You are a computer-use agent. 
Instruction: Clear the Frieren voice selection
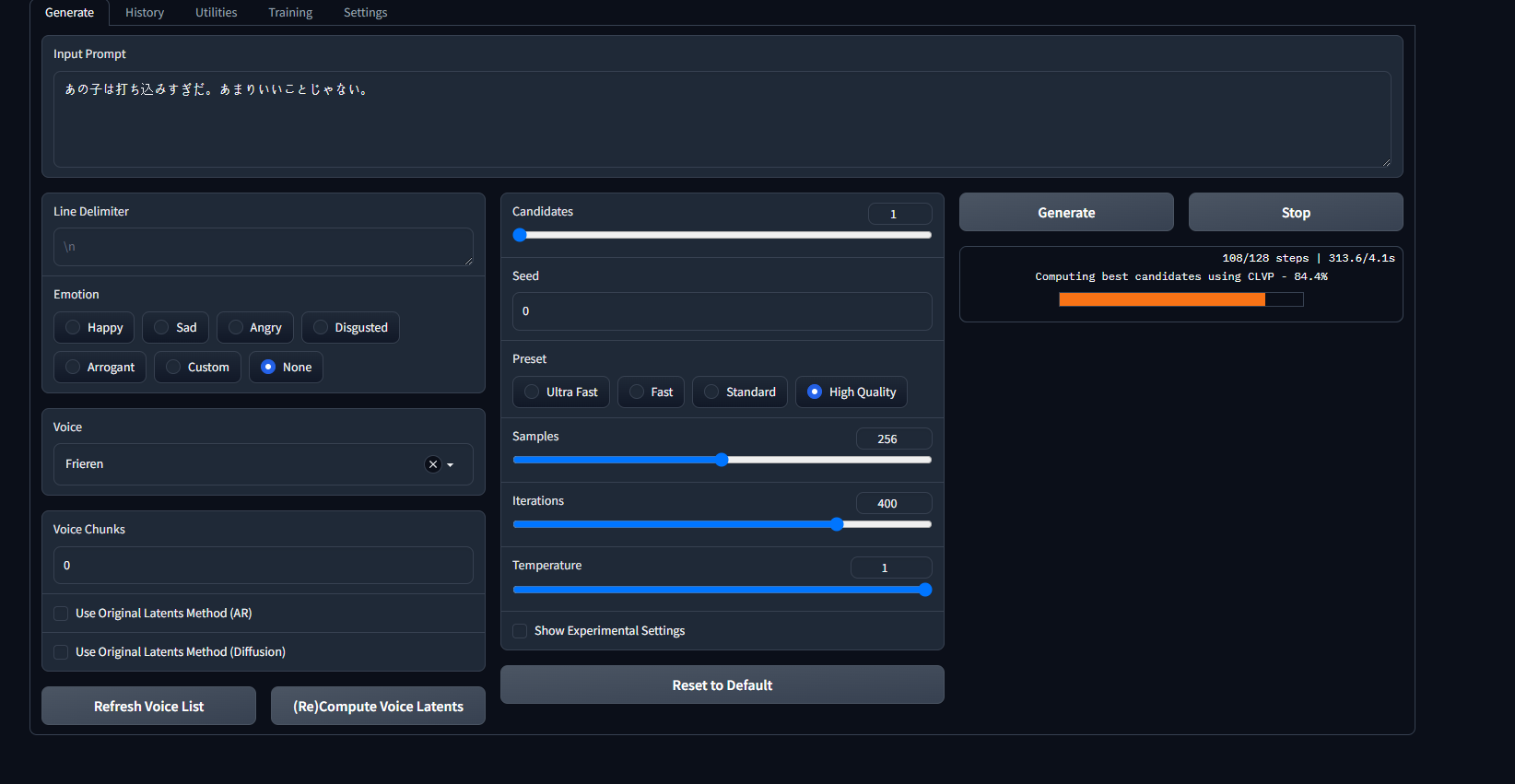coord(433,464)
